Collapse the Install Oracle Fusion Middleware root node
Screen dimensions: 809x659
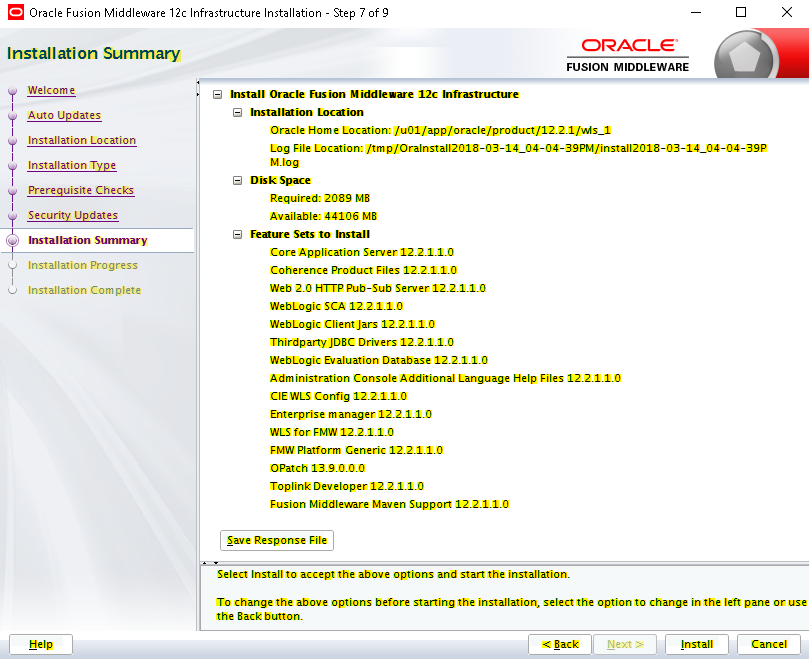coord(218,94)
